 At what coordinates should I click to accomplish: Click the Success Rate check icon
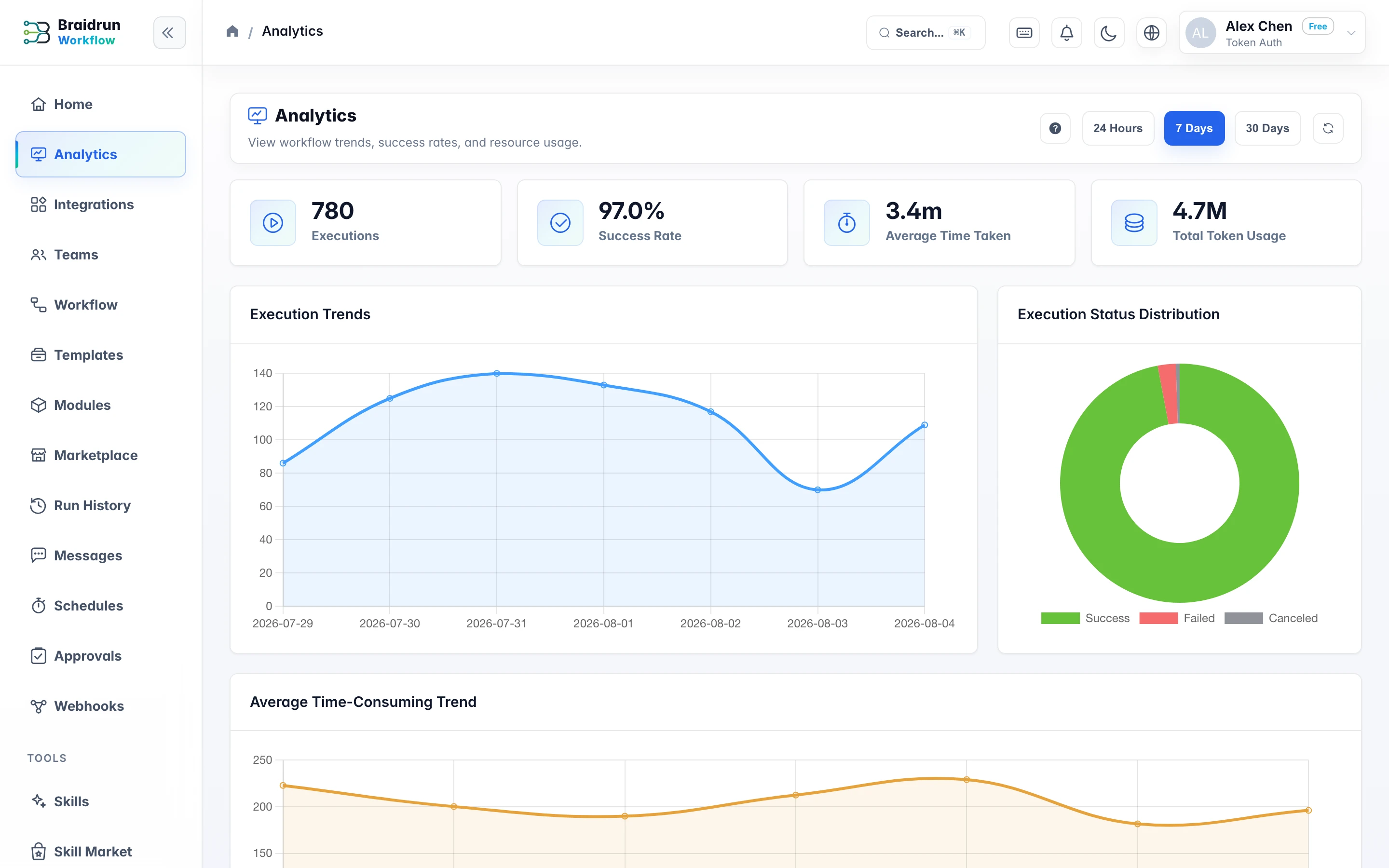pos(560,223)
